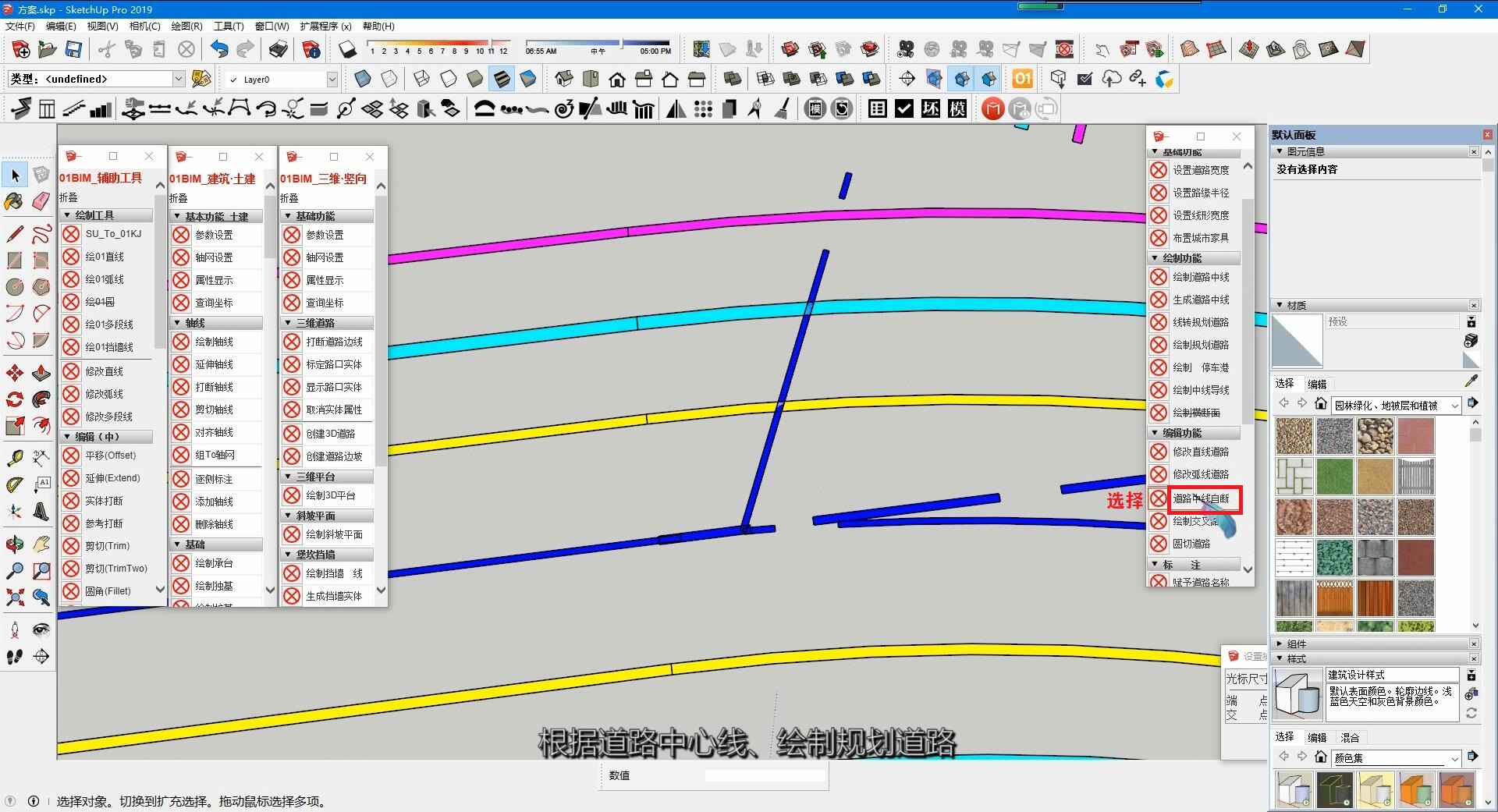Viewport: 1498px width, 812px height.
Task: Open a file with folder icon
Action: click(47, 49)
